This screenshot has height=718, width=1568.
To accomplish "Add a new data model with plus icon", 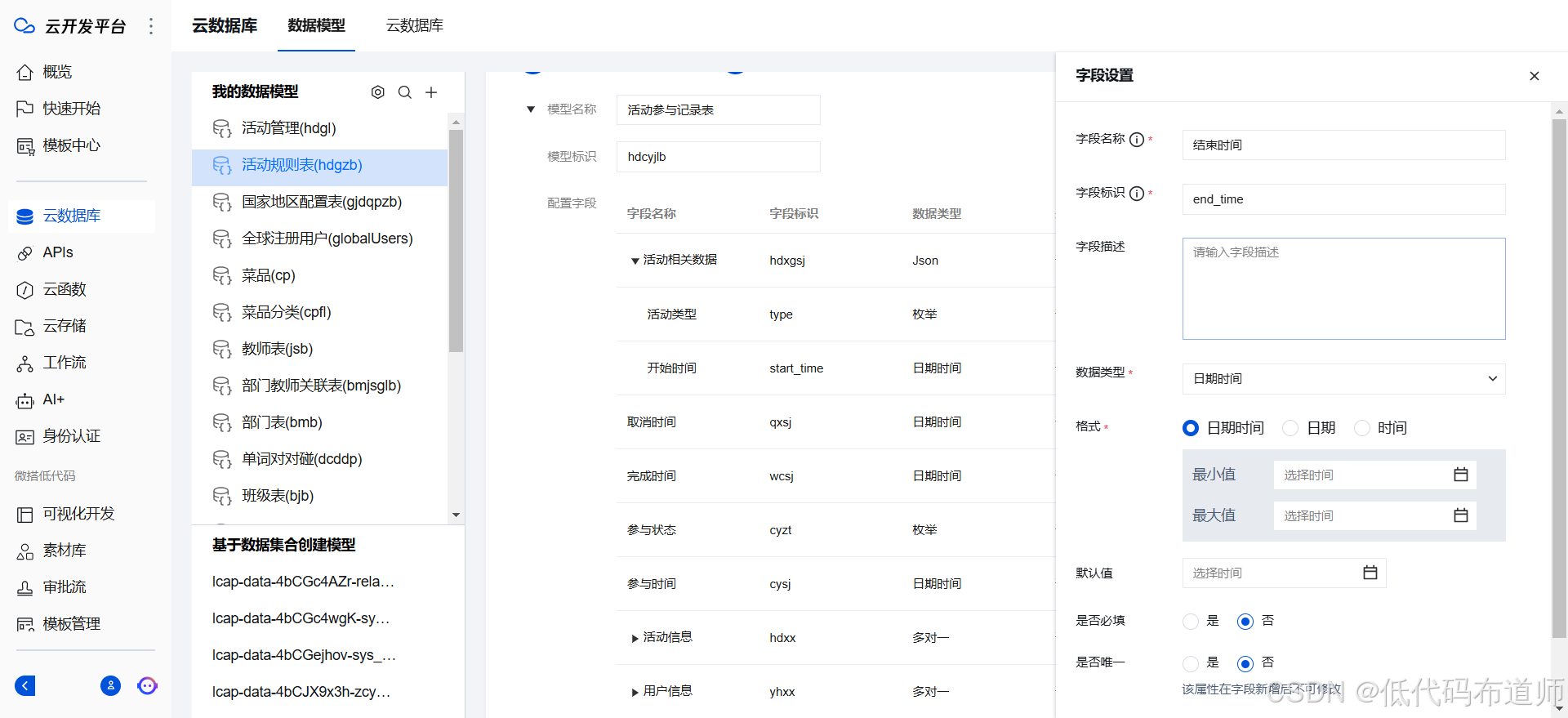I will pyautogui.click(x=431, y=92).
